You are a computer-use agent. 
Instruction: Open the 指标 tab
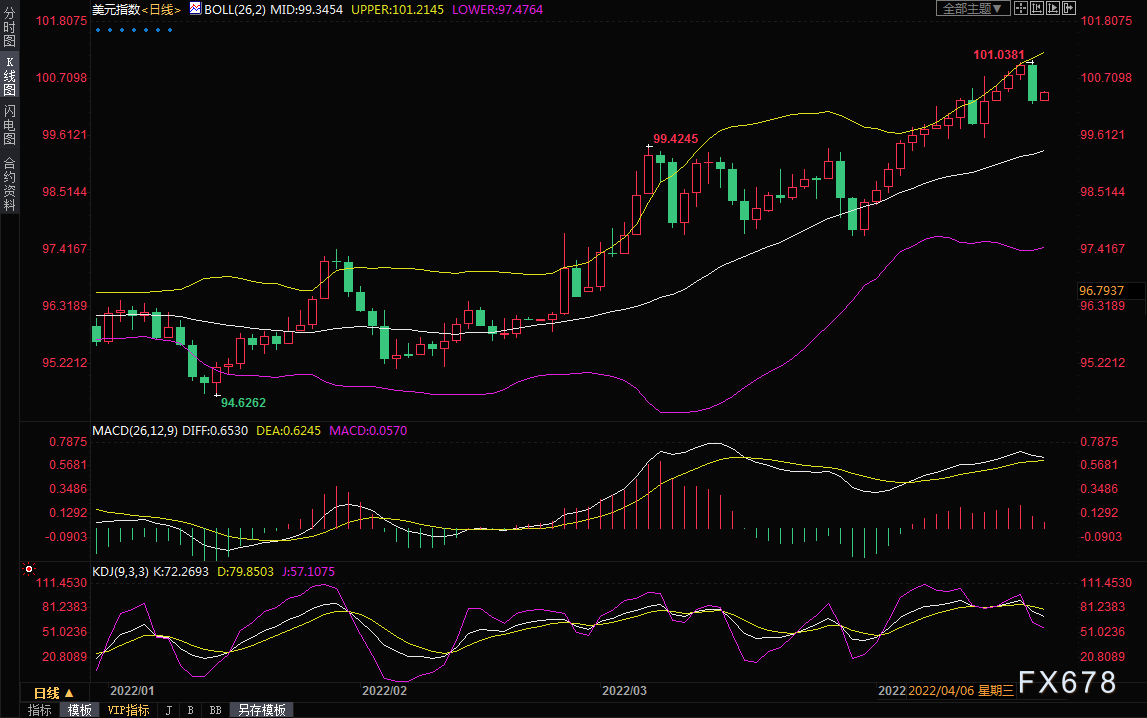[40, 710]
